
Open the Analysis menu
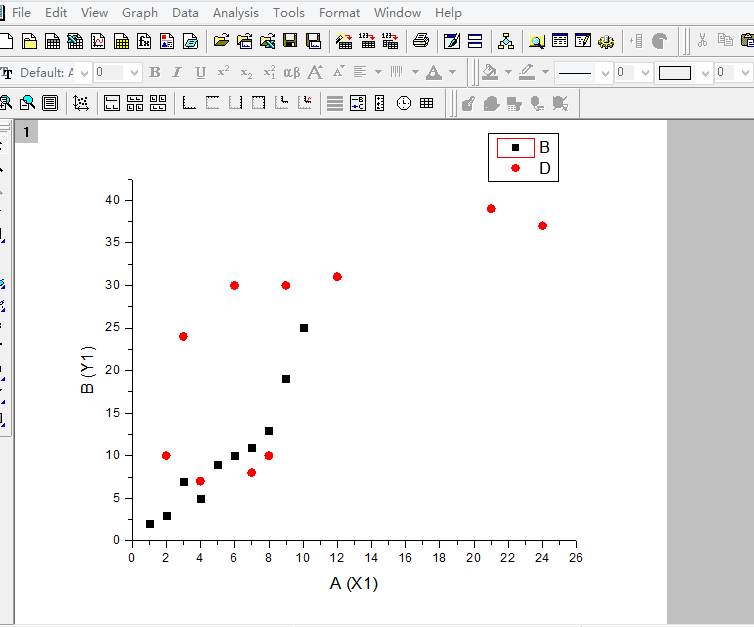236,13
